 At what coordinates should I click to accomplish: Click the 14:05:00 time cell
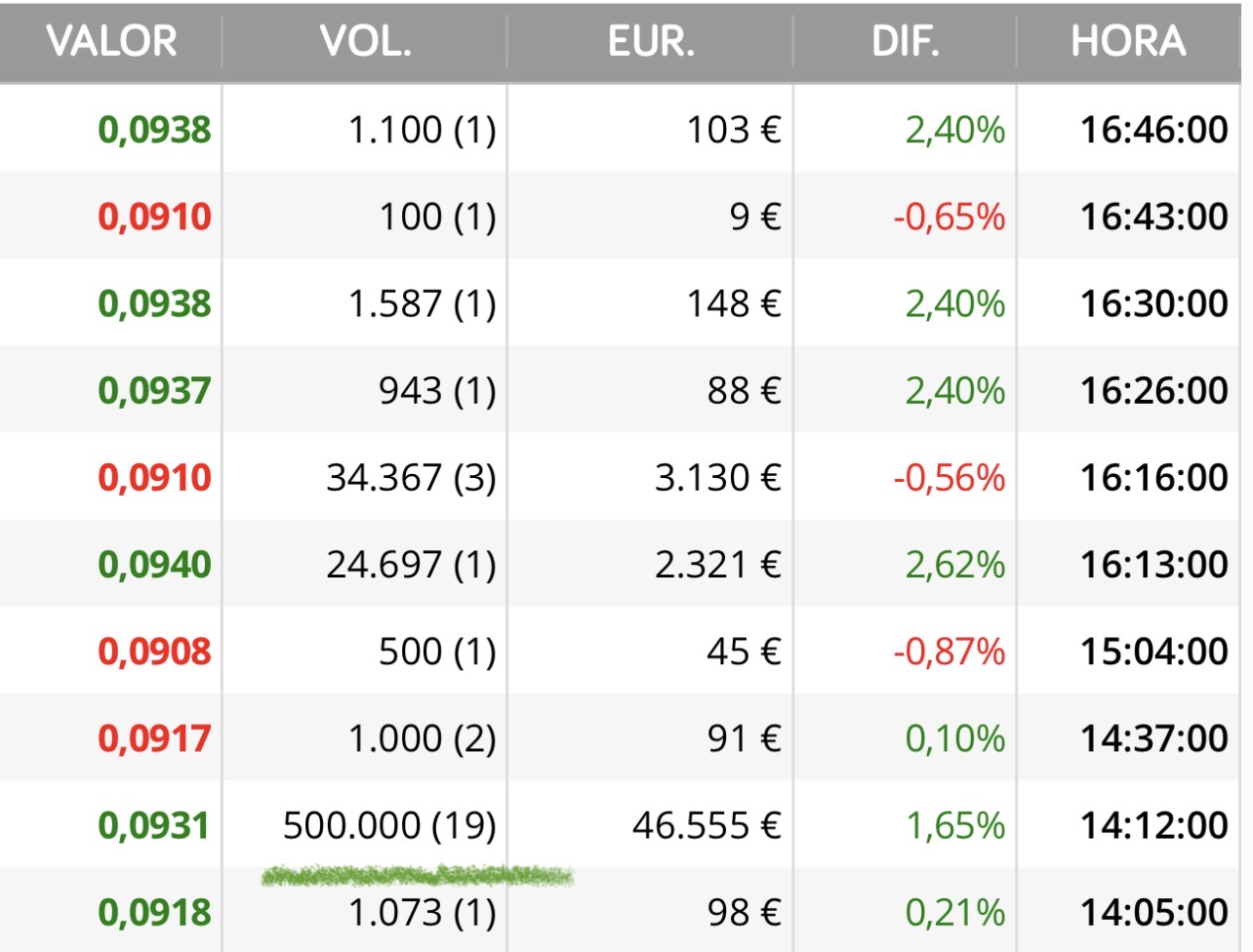coord(1153,913)
